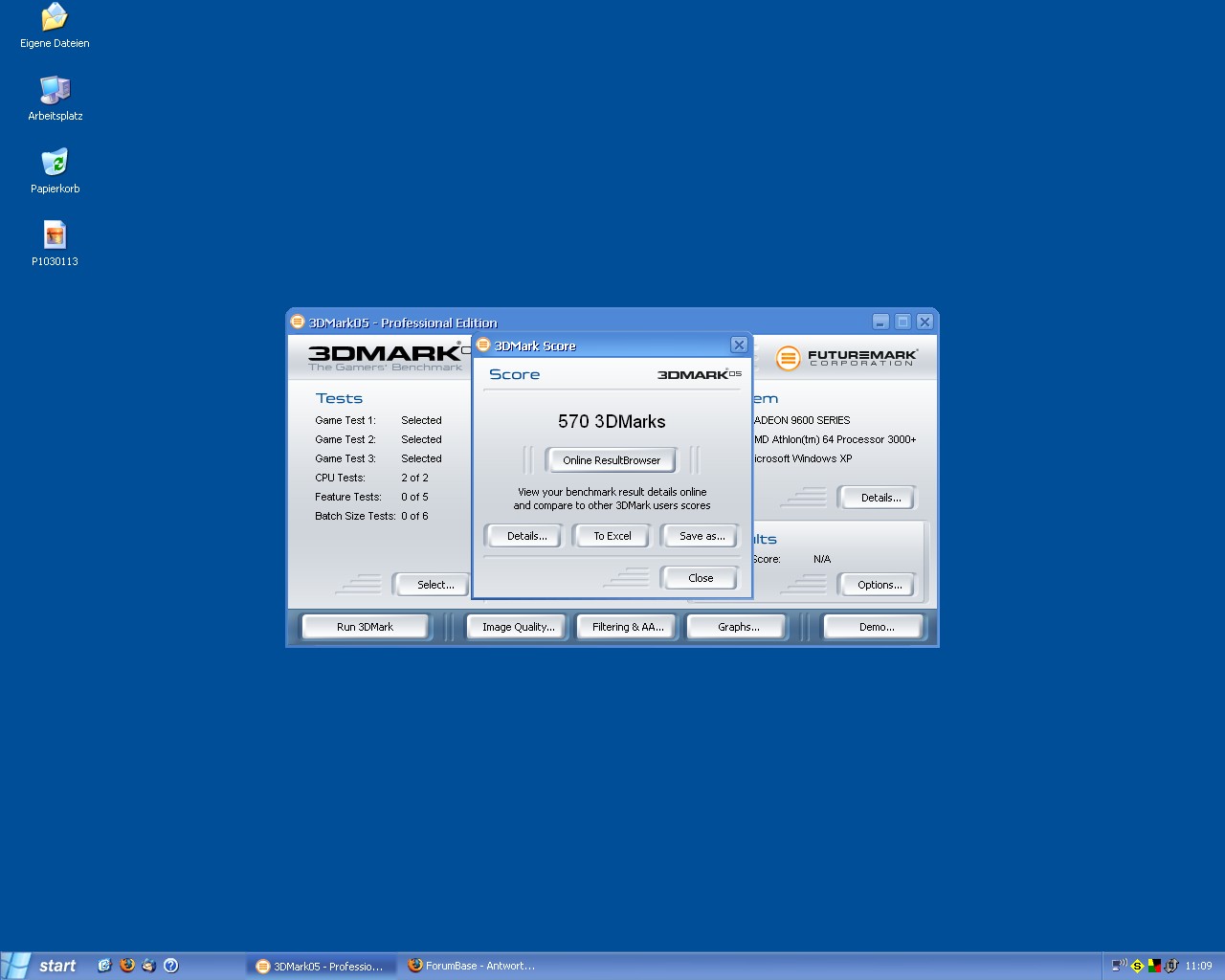The width and height of the screenshot is (1225, 980).
Task: Minimize the 3DMark05 main window
Action: pos(880,322)
